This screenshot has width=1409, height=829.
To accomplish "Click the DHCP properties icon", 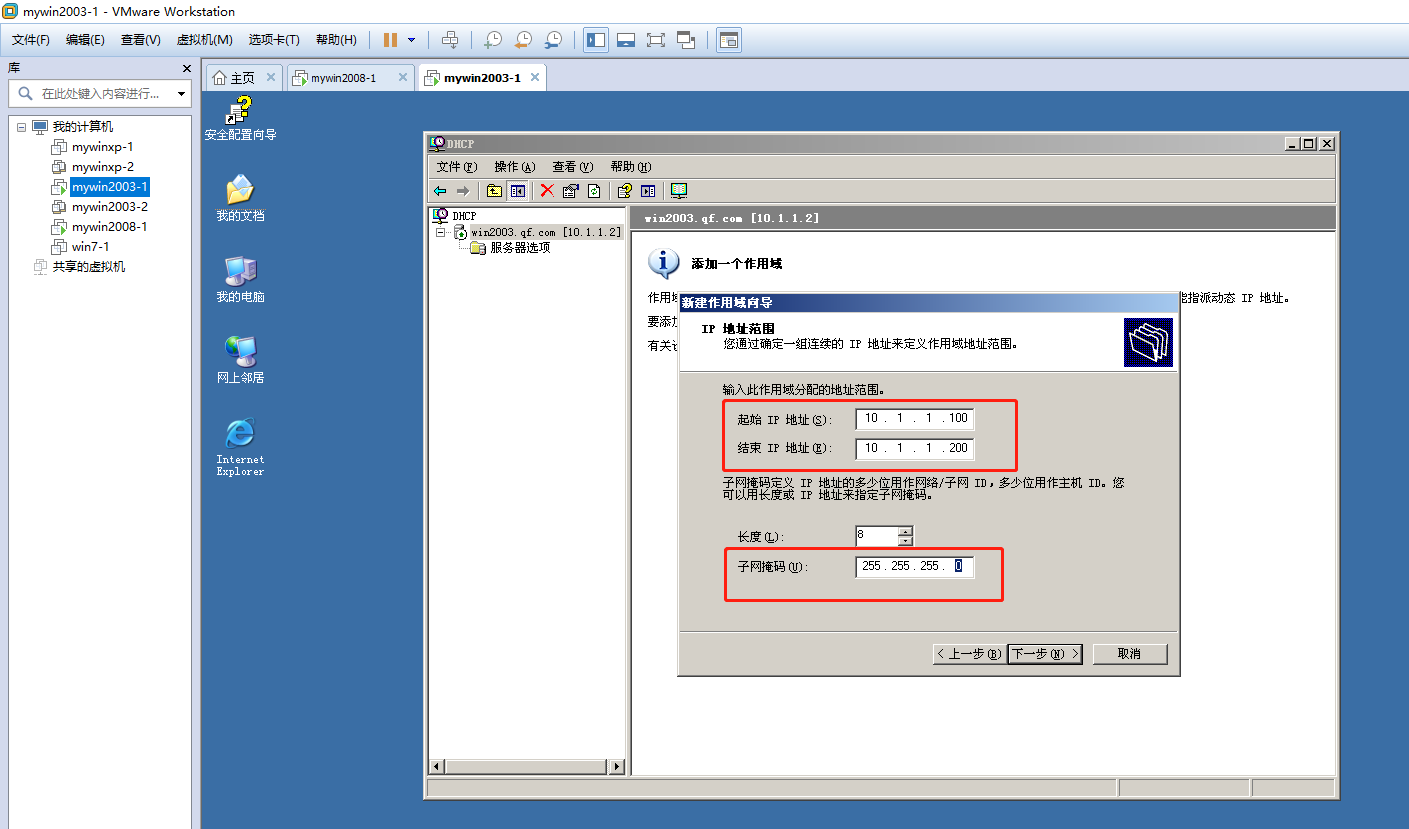I will click(x=571, y=191).
